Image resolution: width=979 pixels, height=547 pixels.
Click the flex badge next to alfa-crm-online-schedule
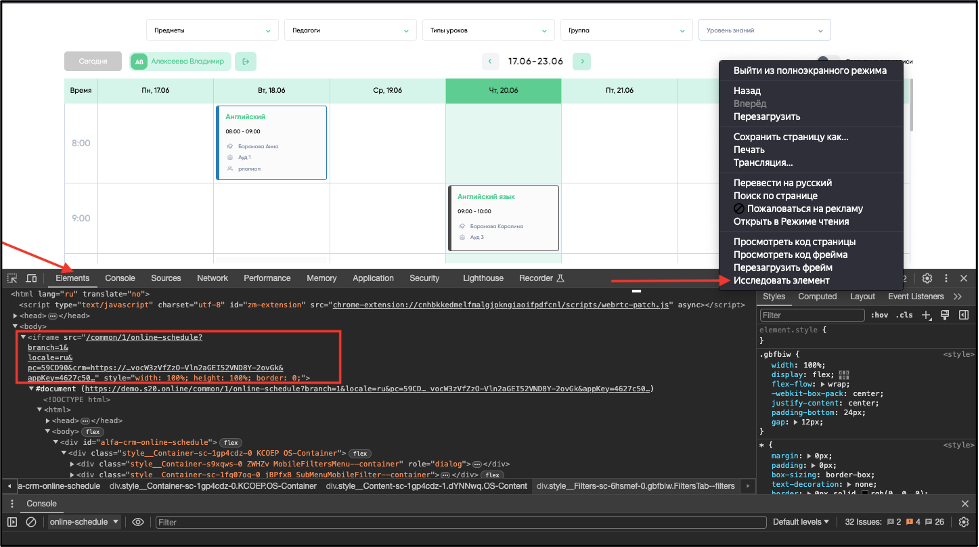[x=231, y=443]
